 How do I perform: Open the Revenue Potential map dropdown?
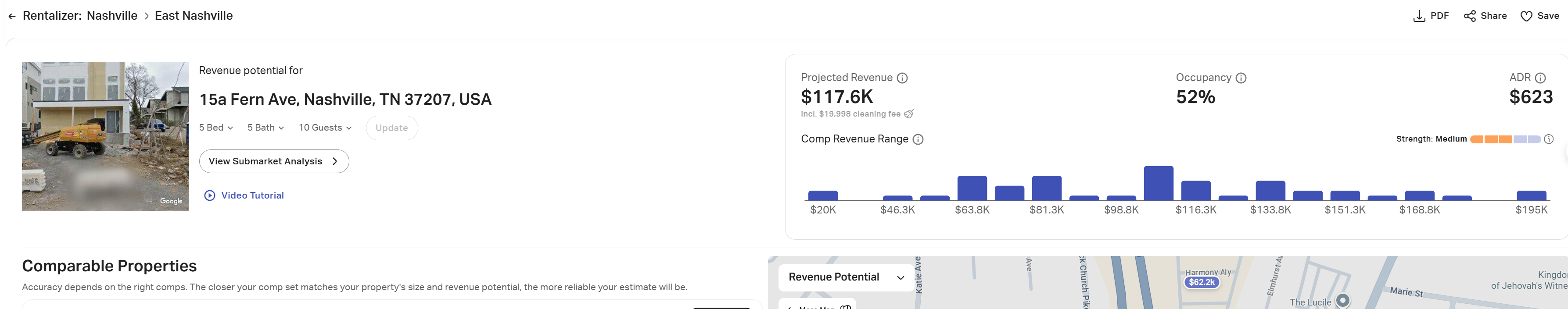pos(846,277)
